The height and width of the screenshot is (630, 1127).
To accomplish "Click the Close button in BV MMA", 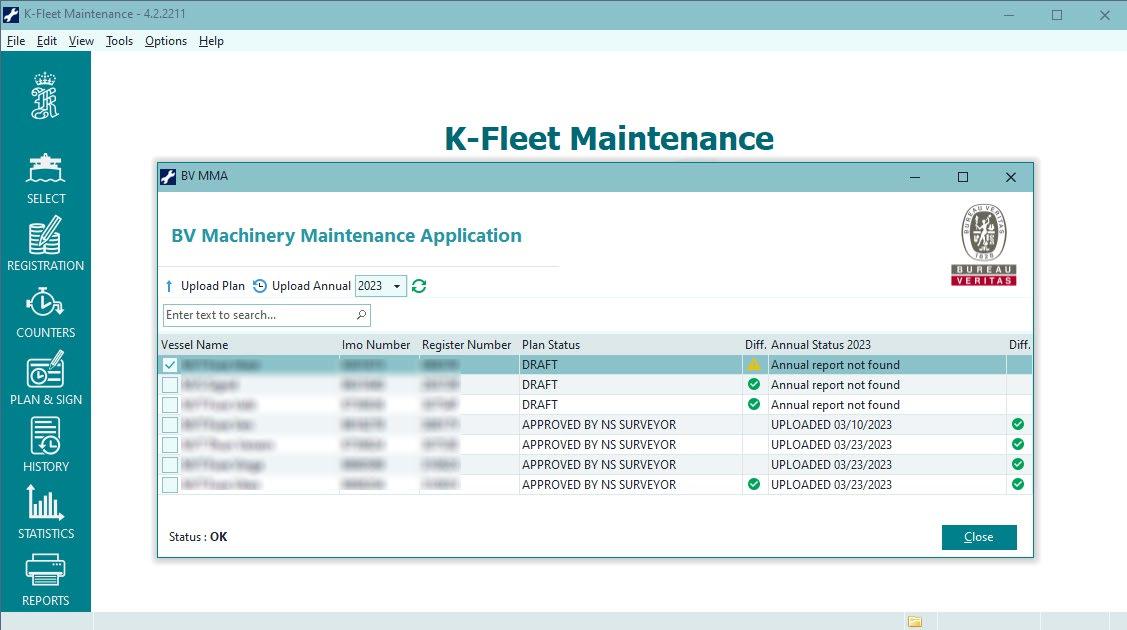I will 979,537.
